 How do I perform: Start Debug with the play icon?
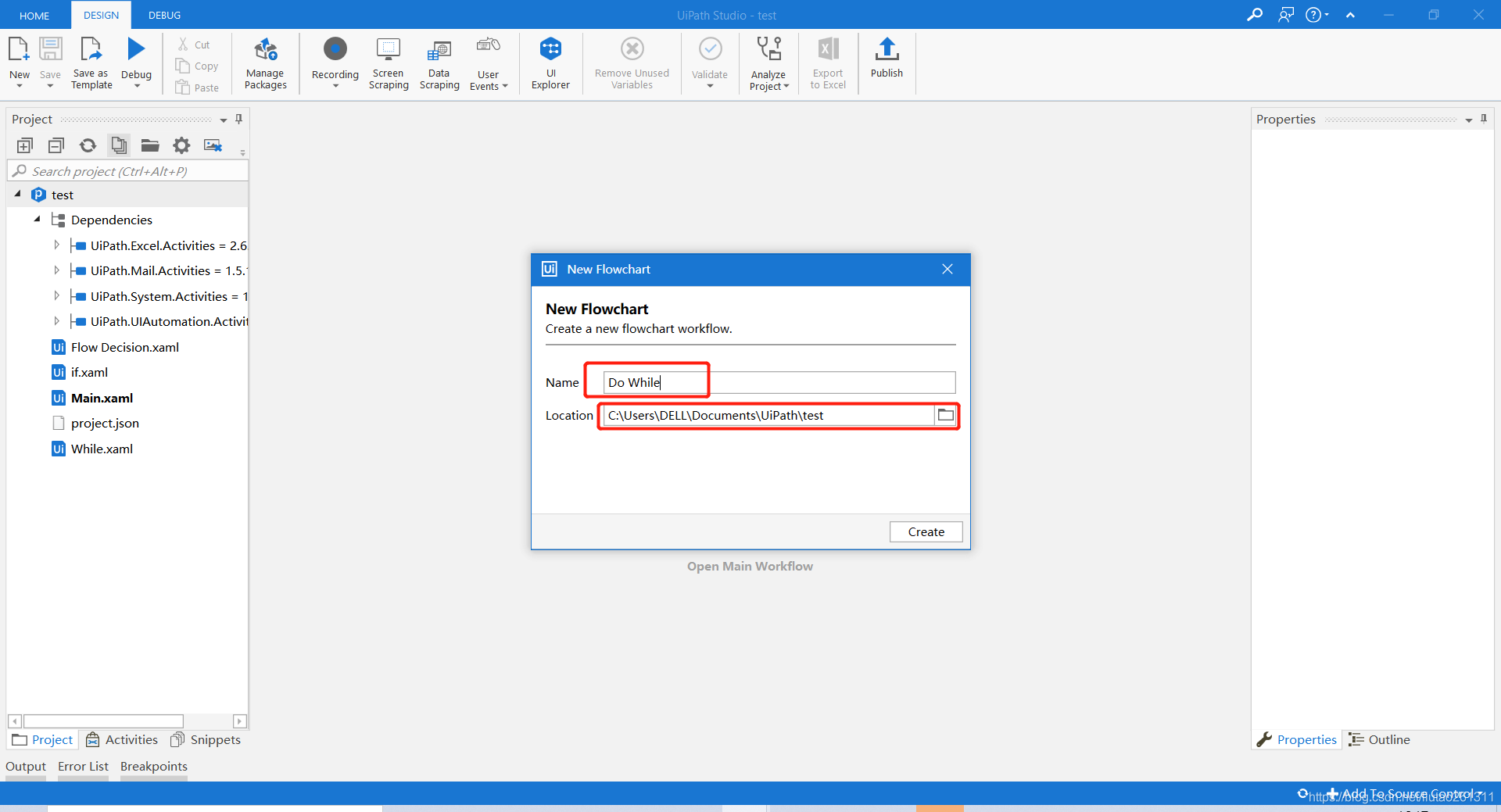[x=136, y=49]
